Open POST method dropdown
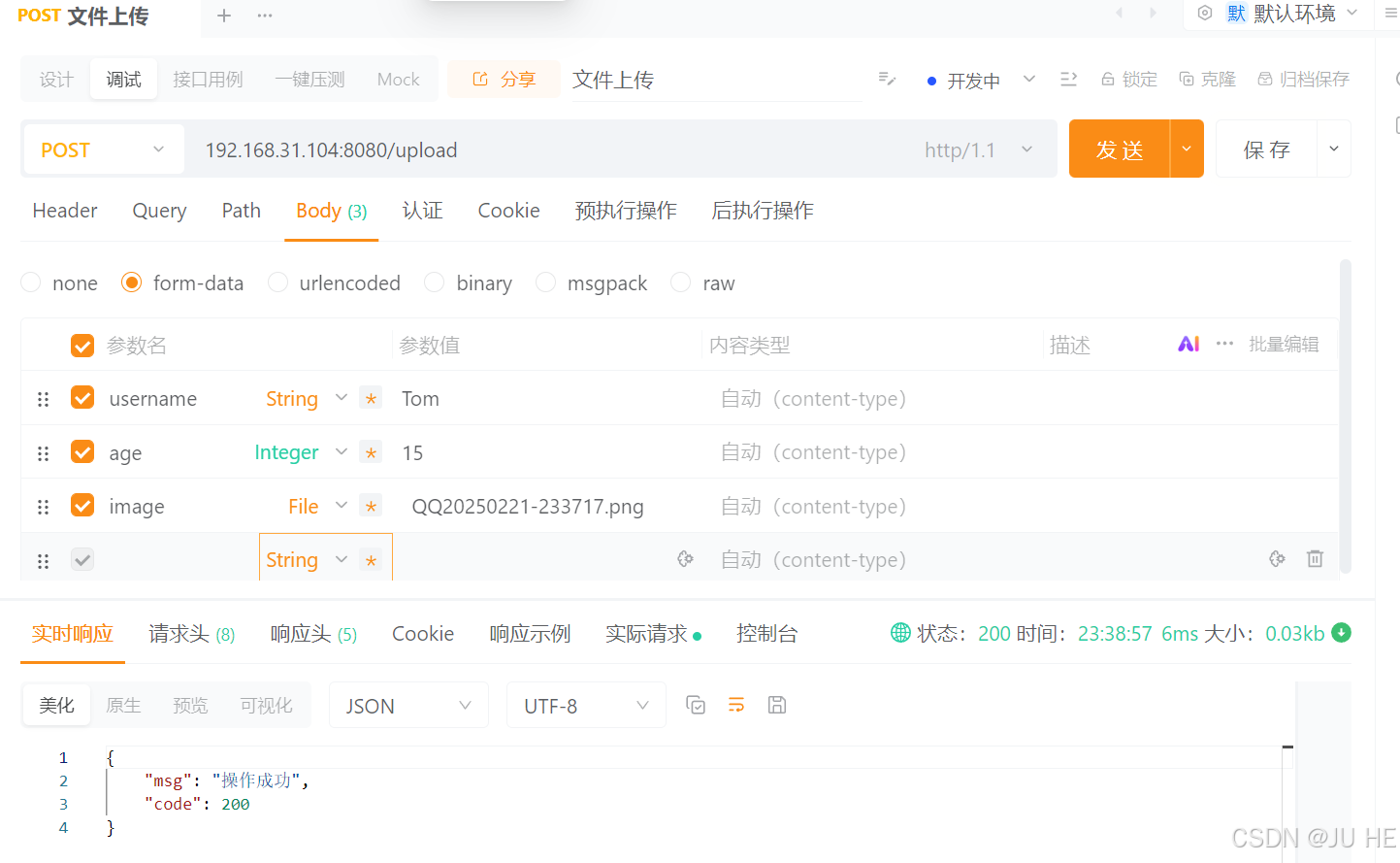Viewport: 1400px width, 863px height. (x=104, y=149)
